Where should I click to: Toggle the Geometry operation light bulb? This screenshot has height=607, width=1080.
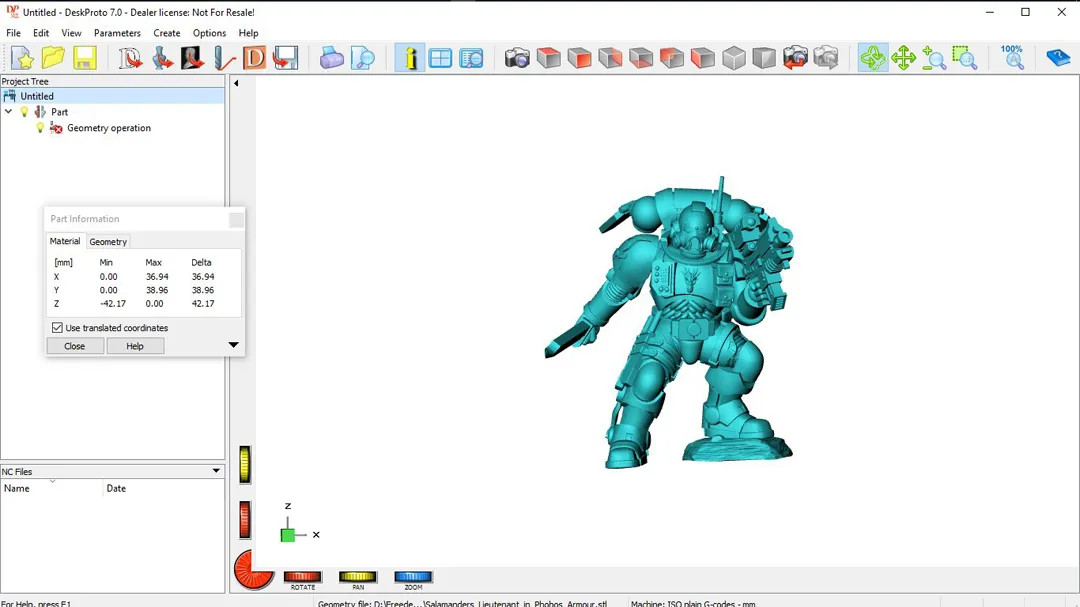[x=40, y=127]
